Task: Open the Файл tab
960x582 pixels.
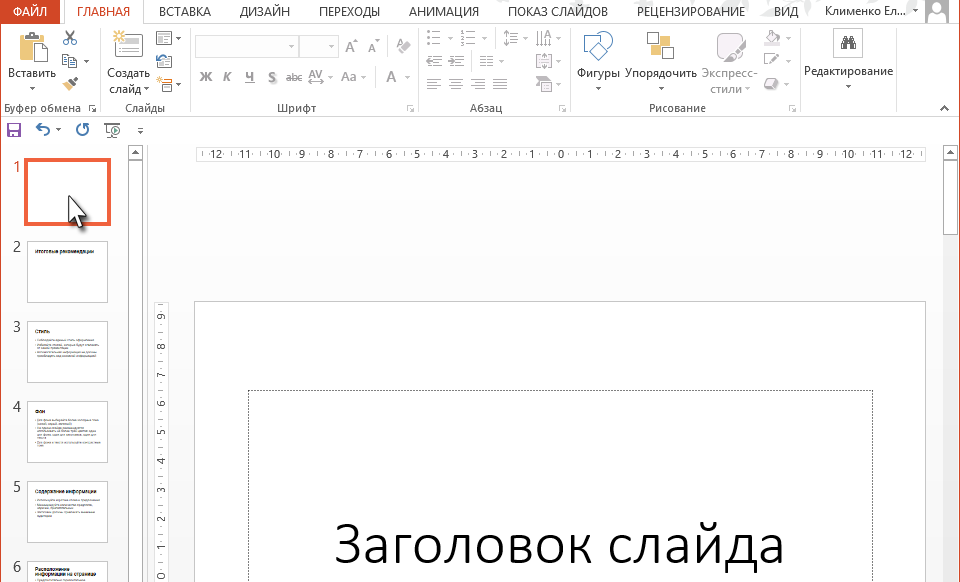Action: coord(30,12)
